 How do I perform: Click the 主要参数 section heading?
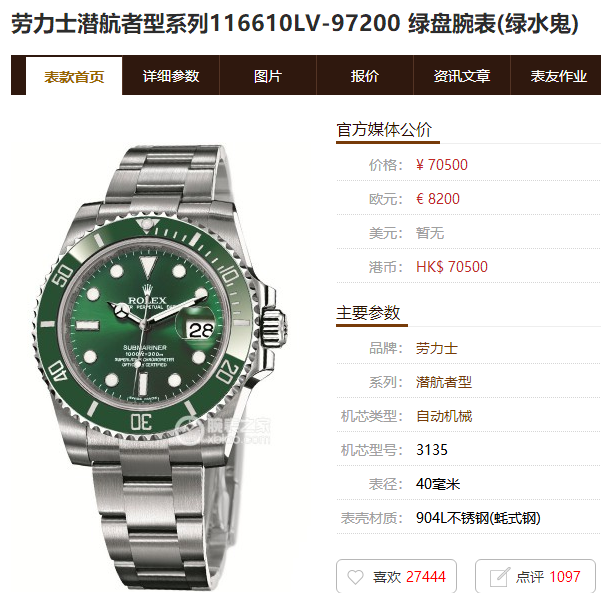click(x=368, y=313)
